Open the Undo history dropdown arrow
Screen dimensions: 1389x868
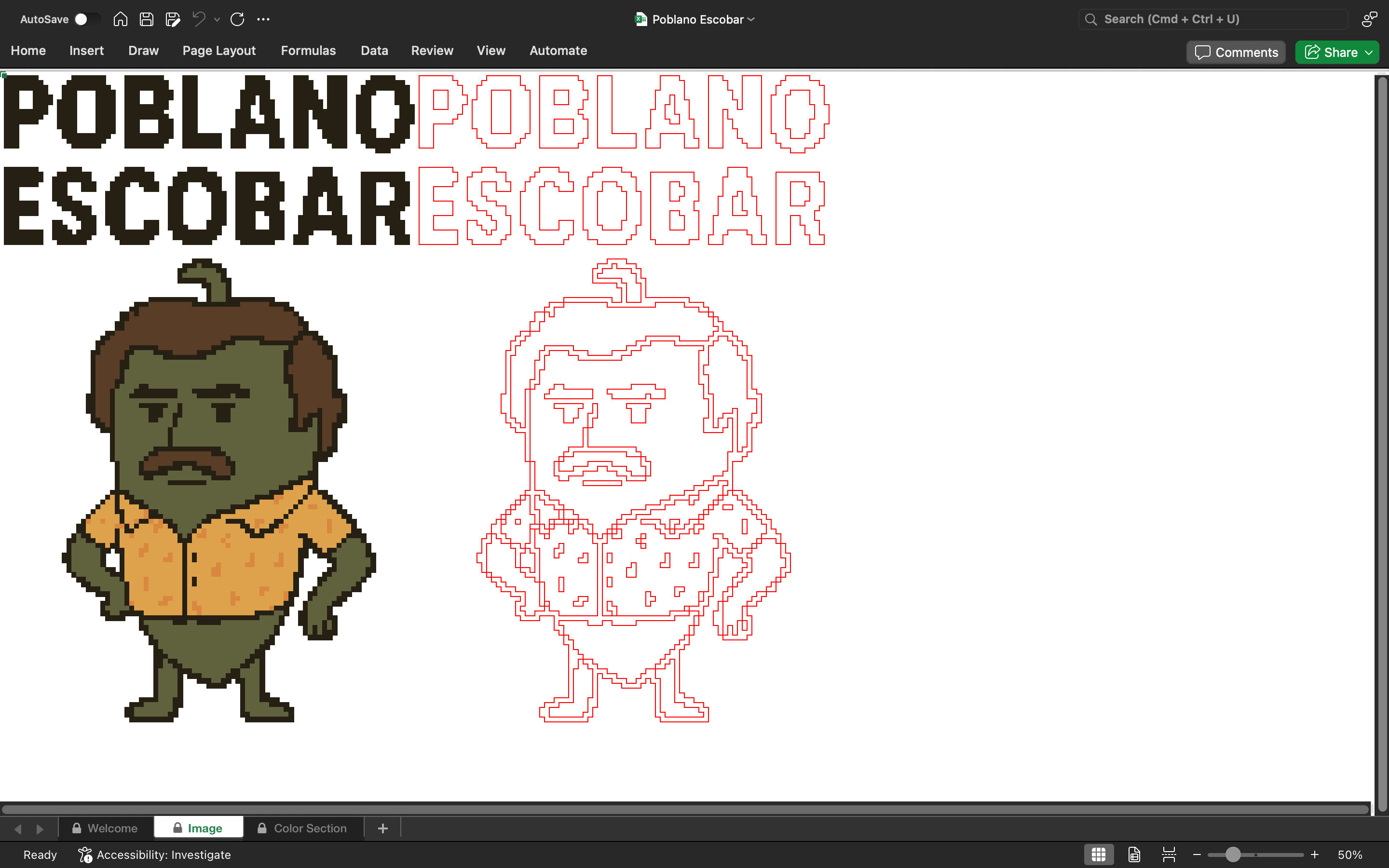[217, 19]
